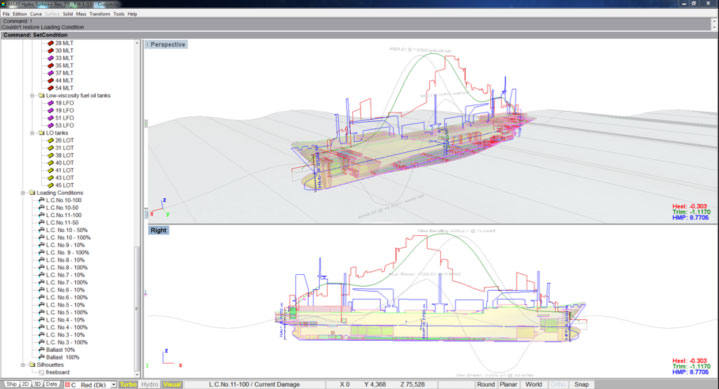
Task: Switch to the 3D tab
Action: coord(37,384)
